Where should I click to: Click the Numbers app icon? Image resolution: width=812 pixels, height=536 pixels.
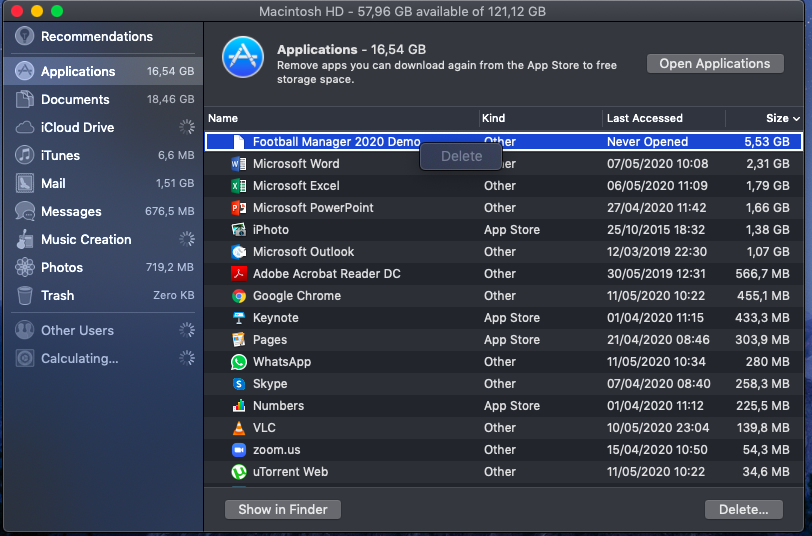tap(238, 405)
